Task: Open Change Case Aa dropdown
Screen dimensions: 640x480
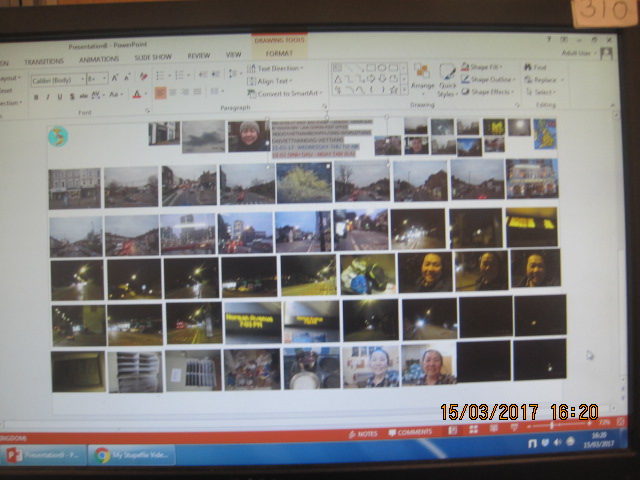Action: tap(115, 95)
